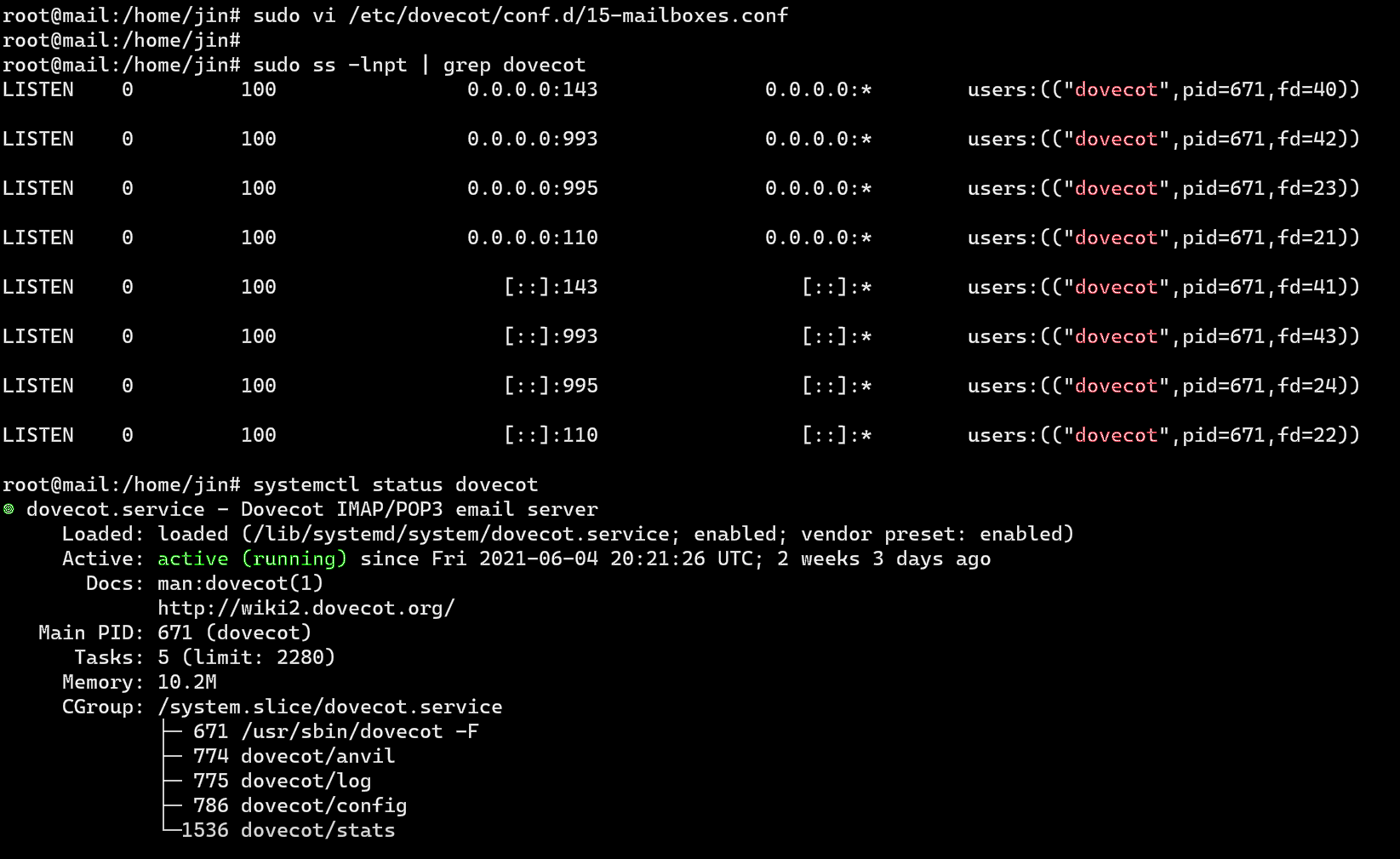Click the users entry with fd=22
The height and width of the screenshot is (859, 1400).
tap(1163, 435)
